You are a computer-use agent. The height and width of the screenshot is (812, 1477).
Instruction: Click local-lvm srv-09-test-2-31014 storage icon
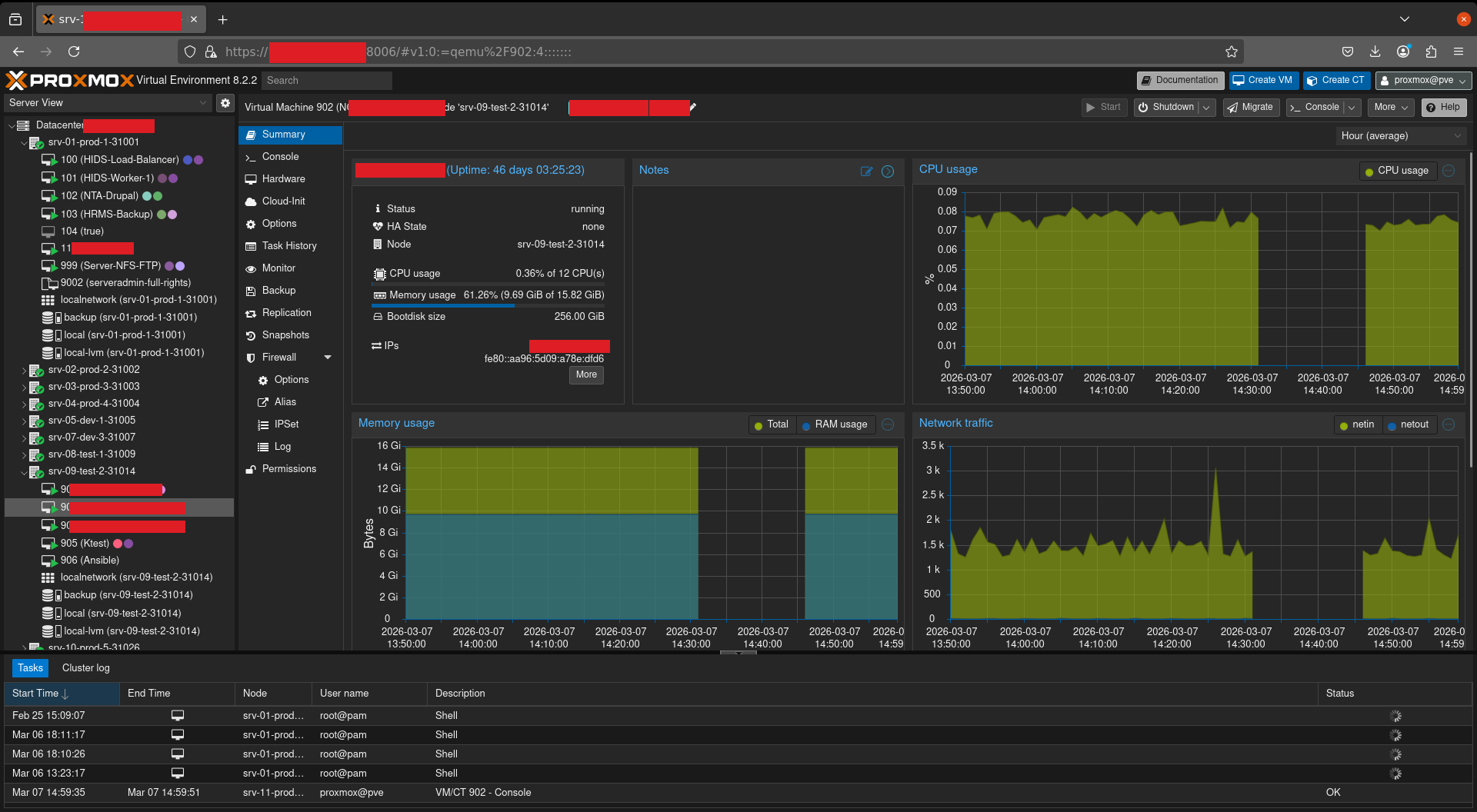[x=51, y=631]
